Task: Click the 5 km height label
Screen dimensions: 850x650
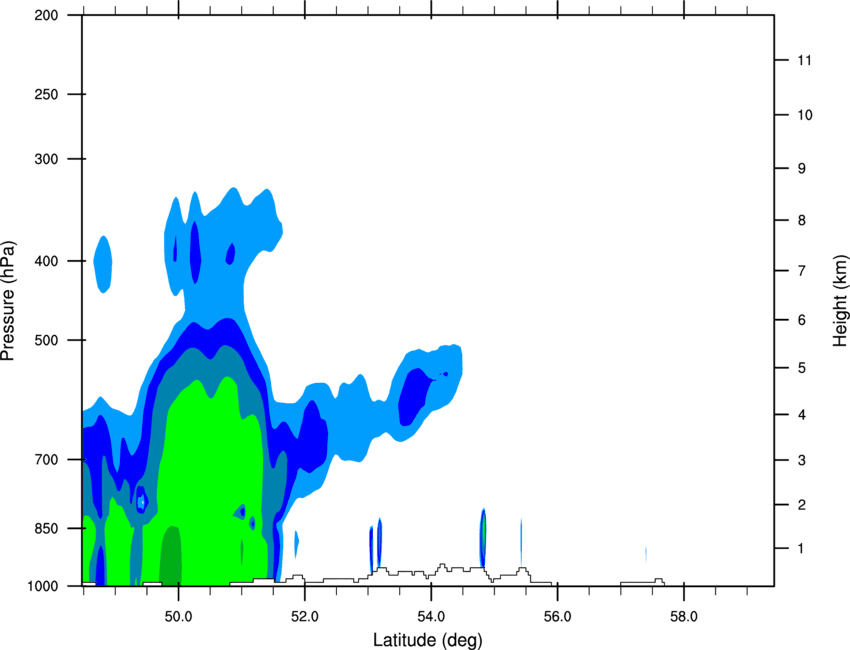Action: 802,368
